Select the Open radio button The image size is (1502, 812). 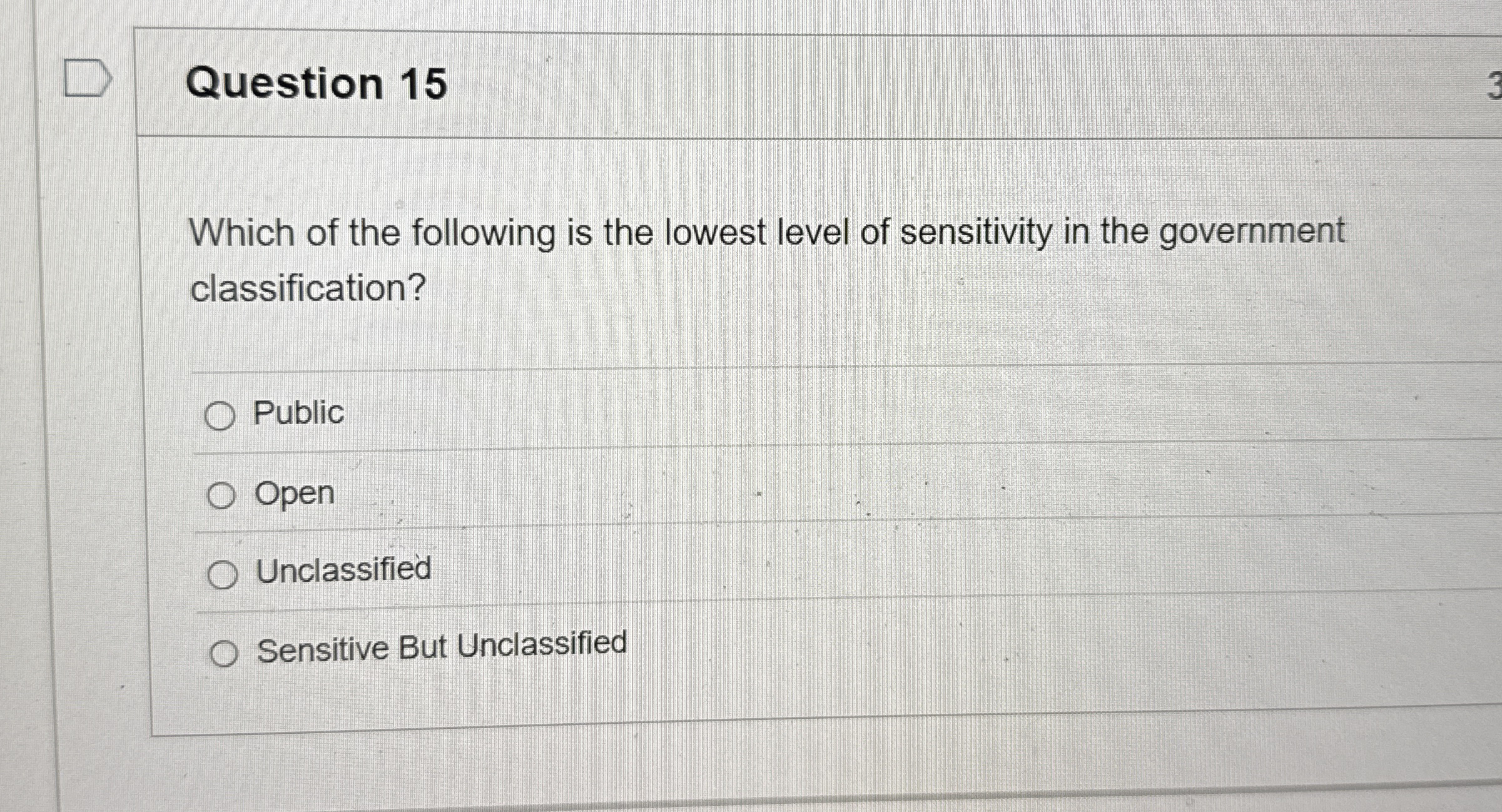coord(222,495)
